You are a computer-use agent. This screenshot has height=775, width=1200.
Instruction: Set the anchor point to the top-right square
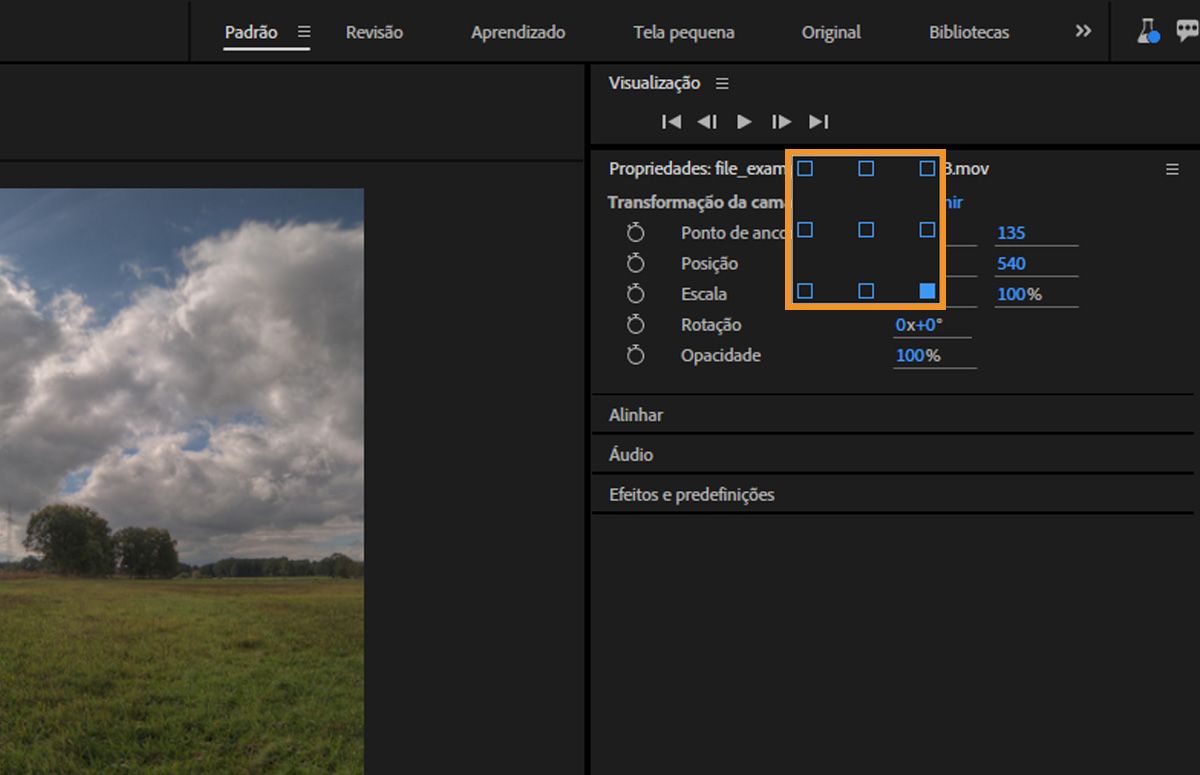click(x=927, y=169)
